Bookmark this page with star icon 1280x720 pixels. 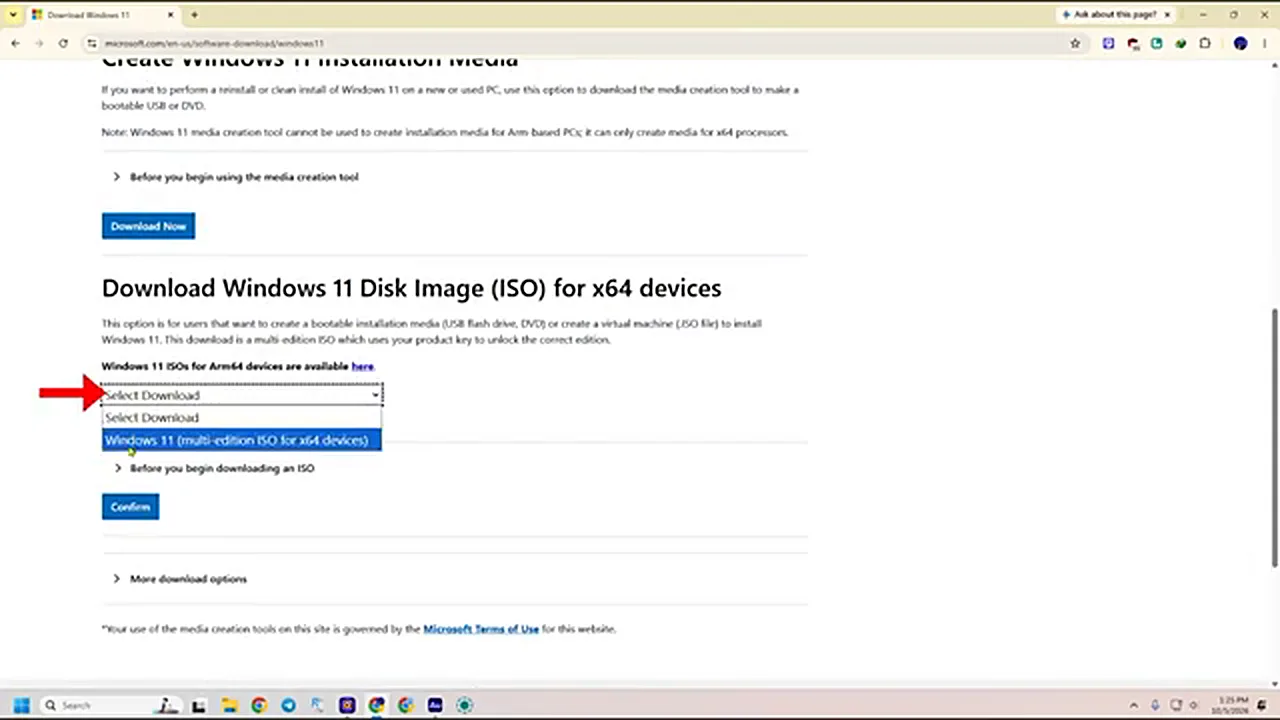[x=1075, y=43]
